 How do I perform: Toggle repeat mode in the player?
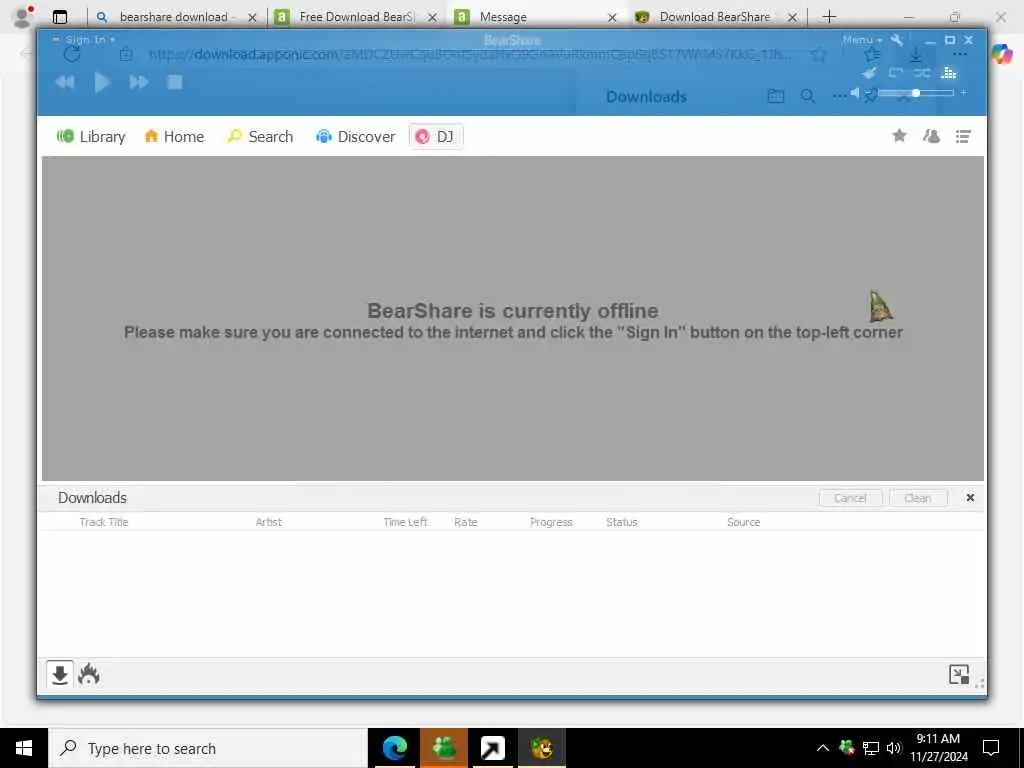(896, 72)
